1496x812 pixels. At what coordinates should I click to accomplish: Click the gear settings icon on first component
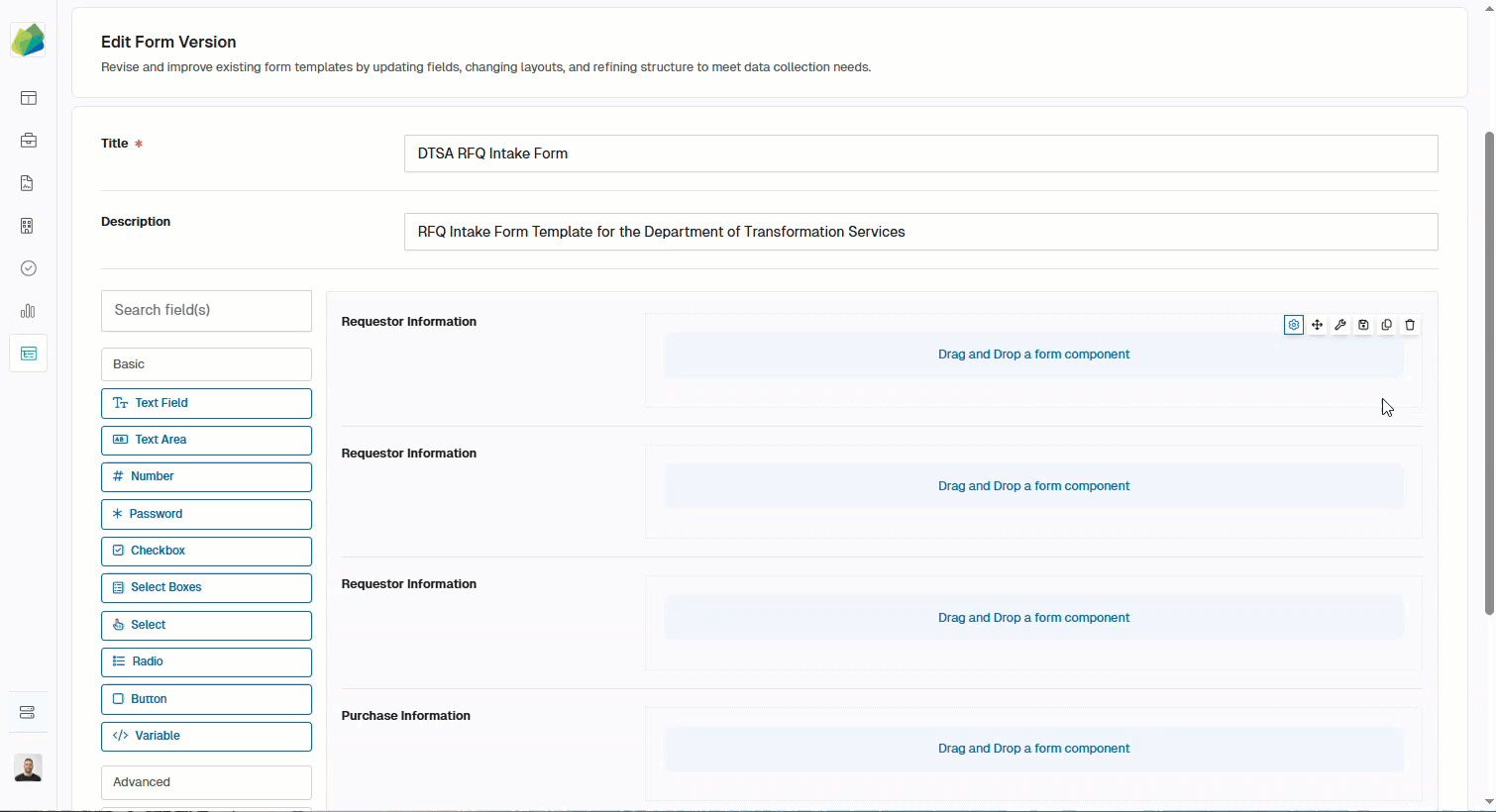pos(1294,325)
